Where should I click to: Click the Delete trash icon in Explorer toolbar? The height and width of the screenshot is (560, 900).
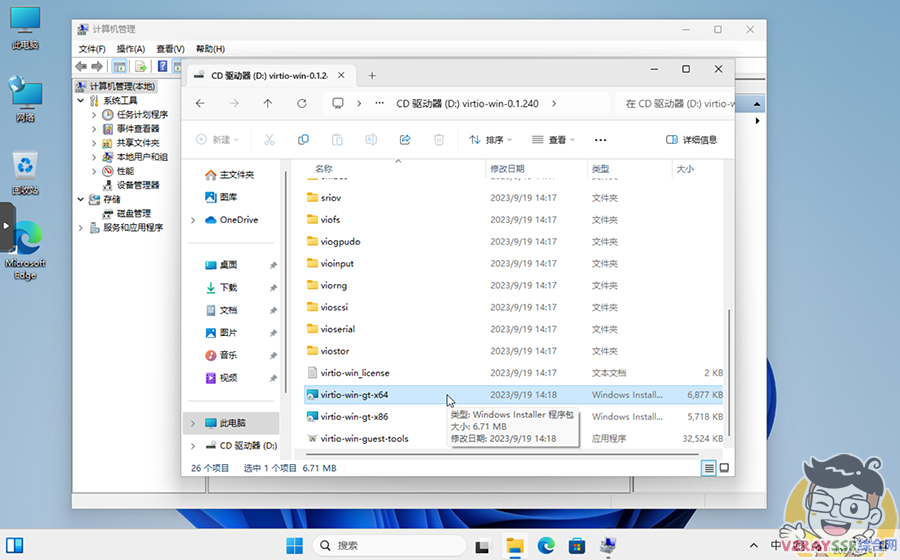[x=439, y=139]
